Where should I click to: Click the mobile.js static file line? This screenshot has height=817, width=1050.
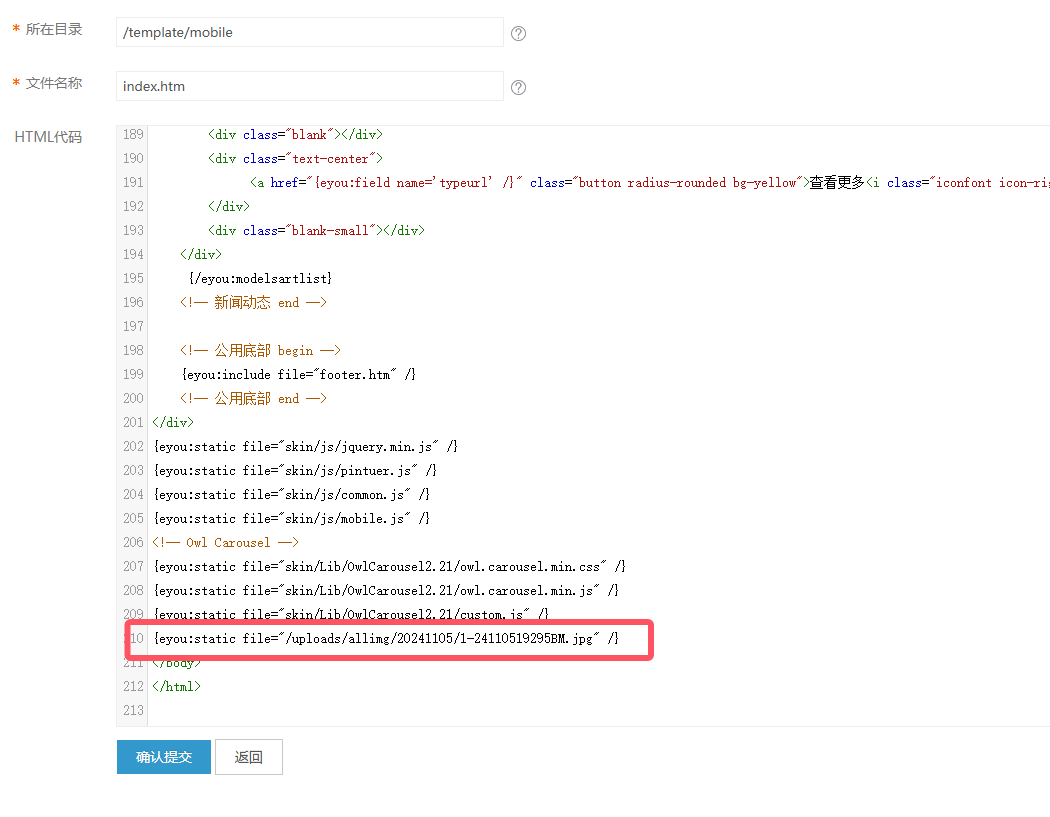(x=291, y=518)
